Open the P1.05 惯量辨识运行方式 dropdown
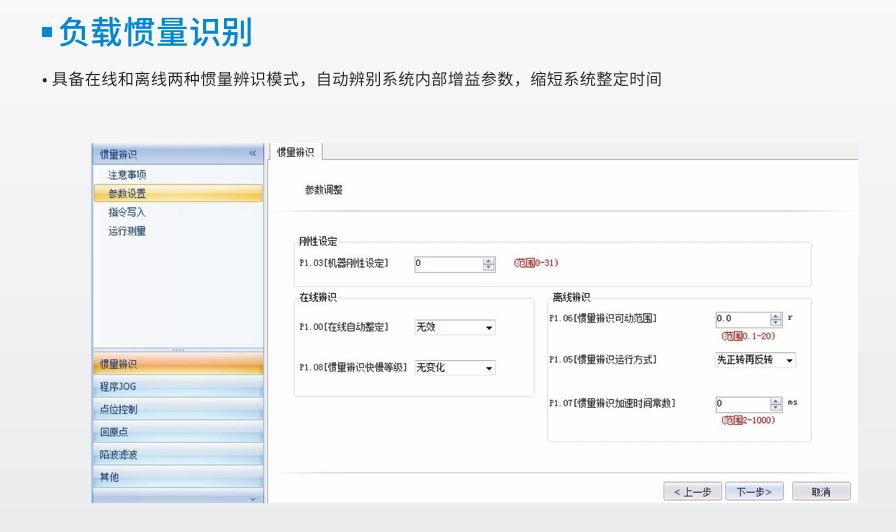Image resolution: width=896 pixels, height=532 pixels. click(755, 359)
